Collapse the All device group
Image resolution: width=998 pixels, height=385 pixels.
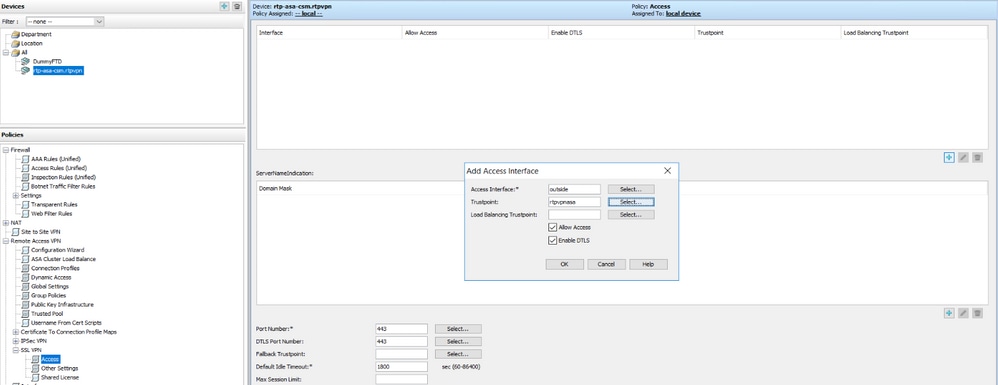[6, 52]
